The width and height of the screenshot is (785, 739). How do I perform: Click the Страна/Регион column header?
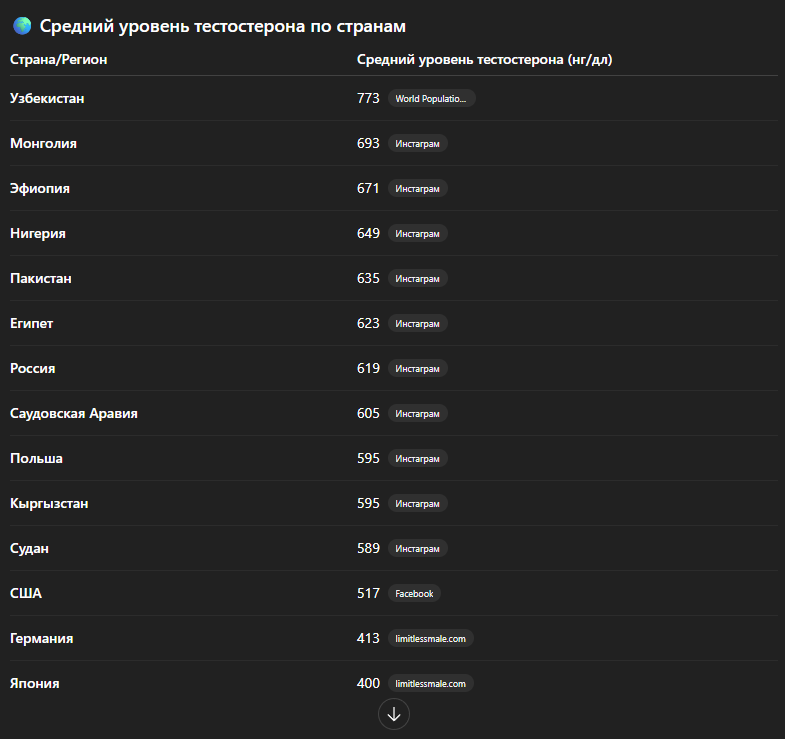pos(59,60)
